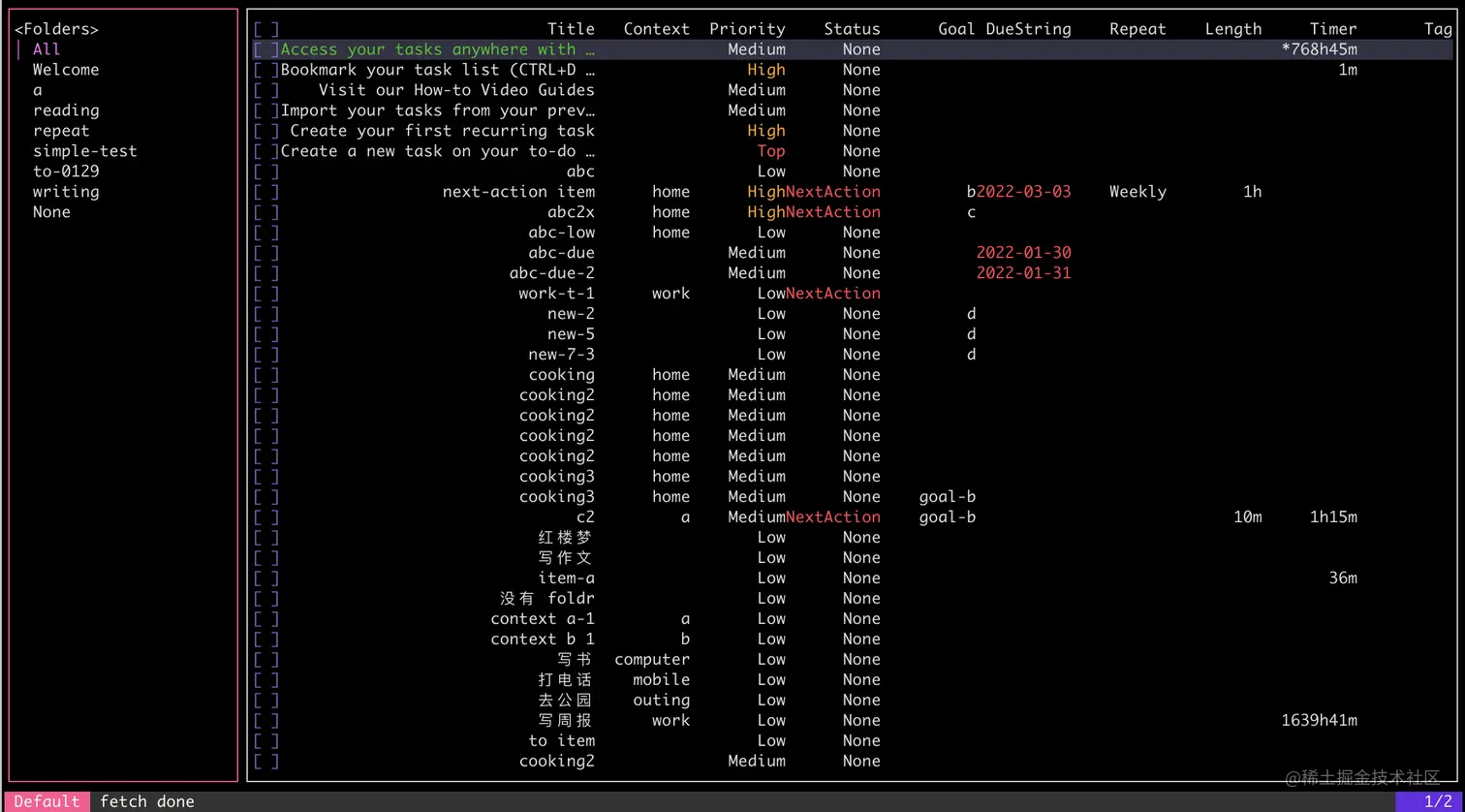The width and height of the screenshot is (1465, 812).
Task: Select the abc-low task title
Action: coord(562,233)
